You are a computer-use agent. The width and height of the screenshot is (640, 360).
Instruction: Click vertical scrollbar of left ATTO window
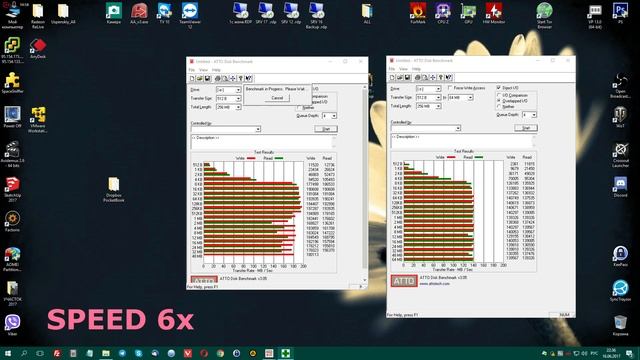(365, 184)
